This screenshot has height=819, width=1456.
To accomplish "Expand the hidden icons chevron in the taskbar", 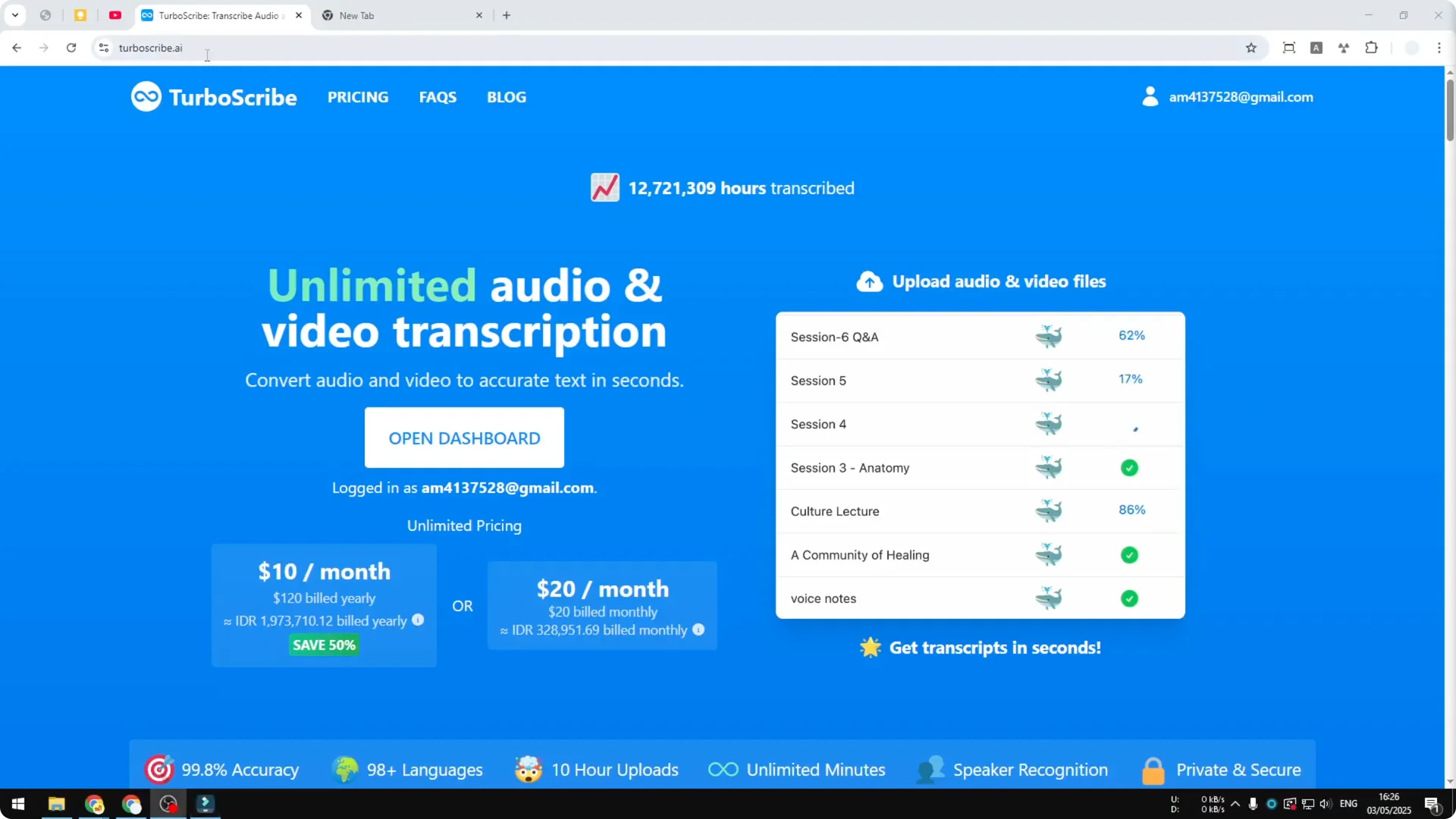I will click(1236, 805).
